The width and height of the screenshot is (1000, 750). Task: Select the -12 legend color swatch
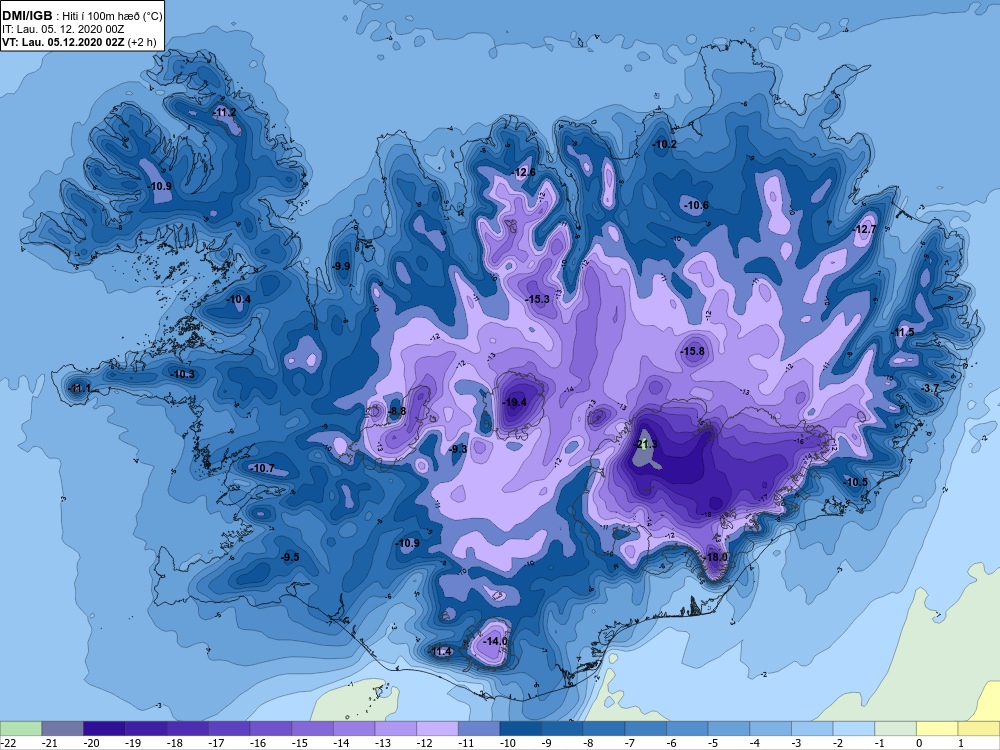coord(438,728)
